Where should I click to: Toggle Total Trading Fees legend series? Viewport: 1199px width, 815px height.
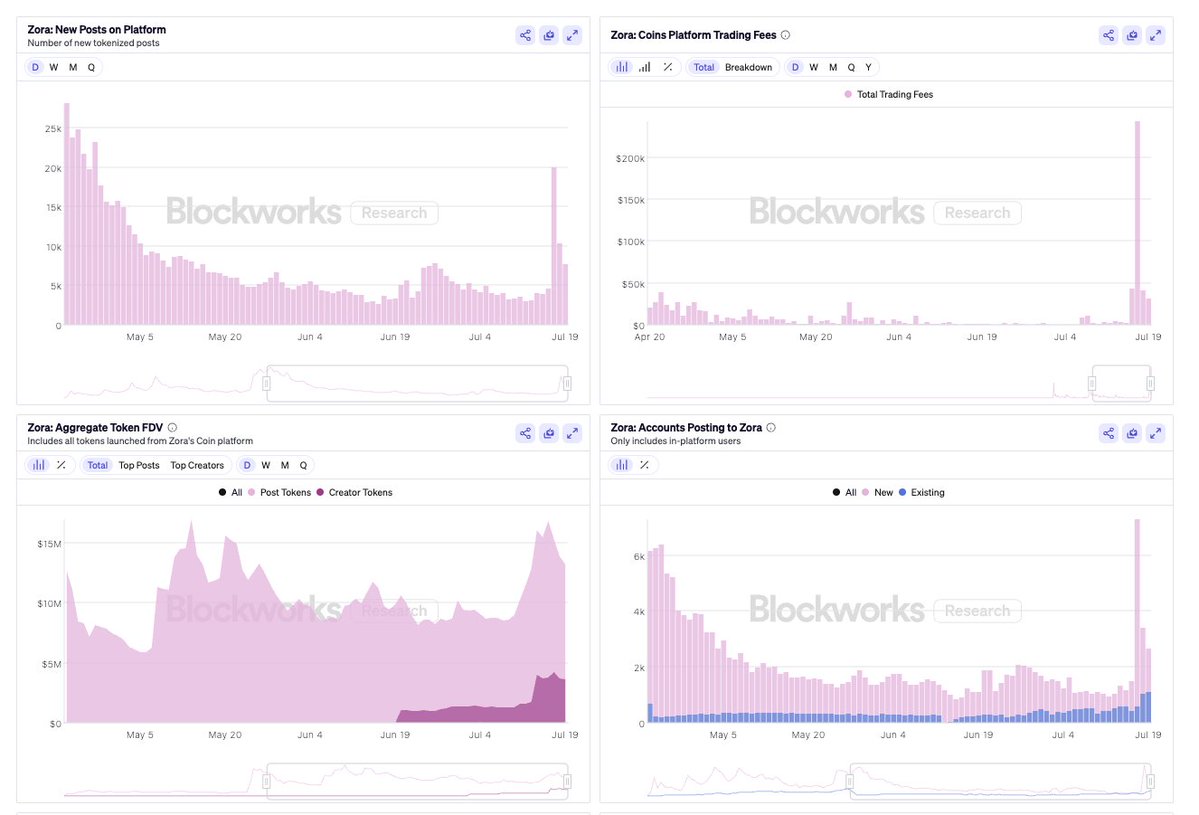889,95
